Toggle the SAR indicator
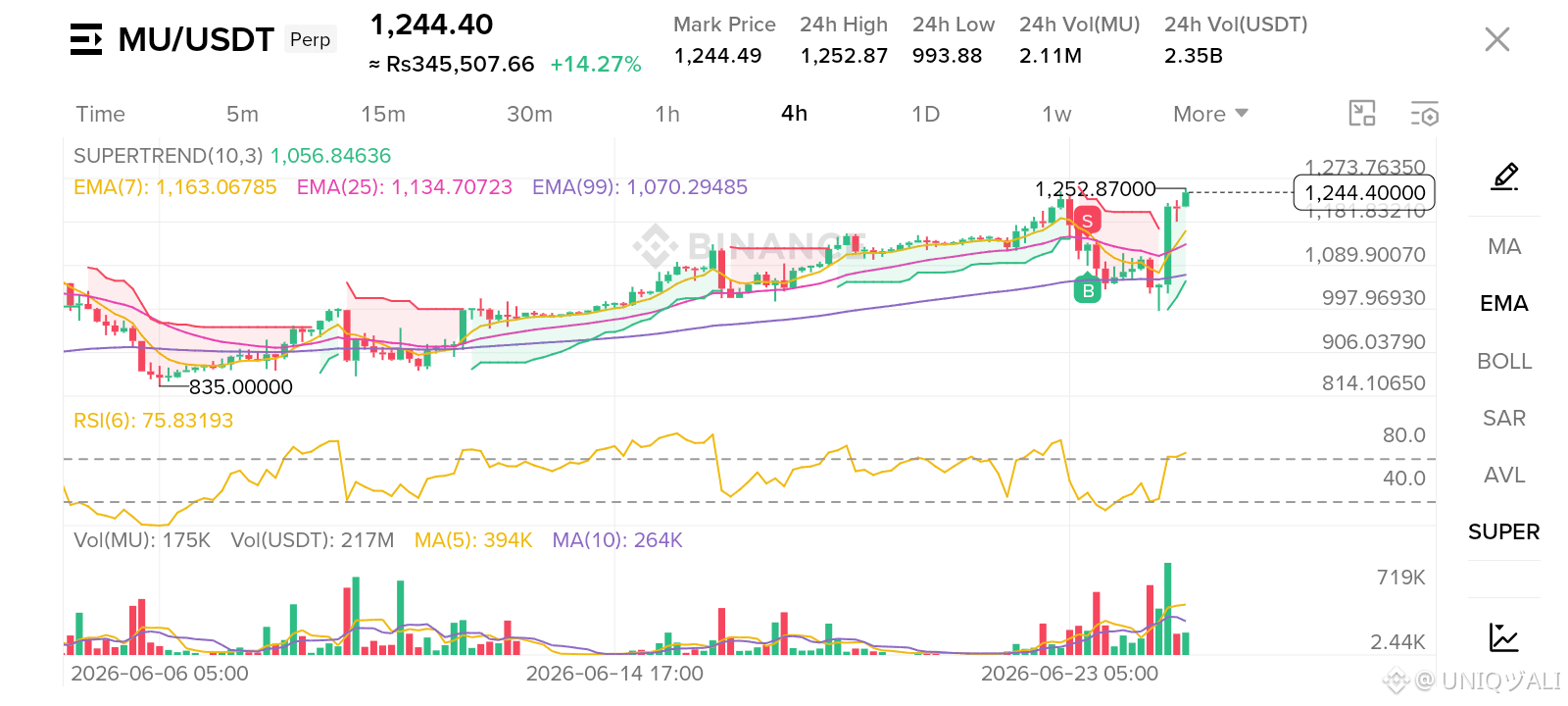The image size is (1568, 706). coord(1504,418)
